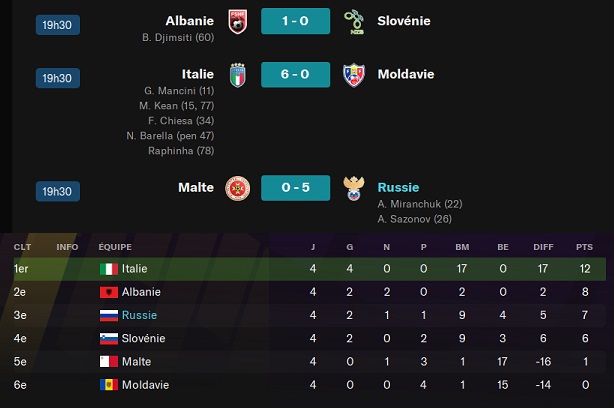This screenshot has width=614, height=408.
Task: Sort standings by CLT column header
Action: pyautogui.click(x=21, y=247)
